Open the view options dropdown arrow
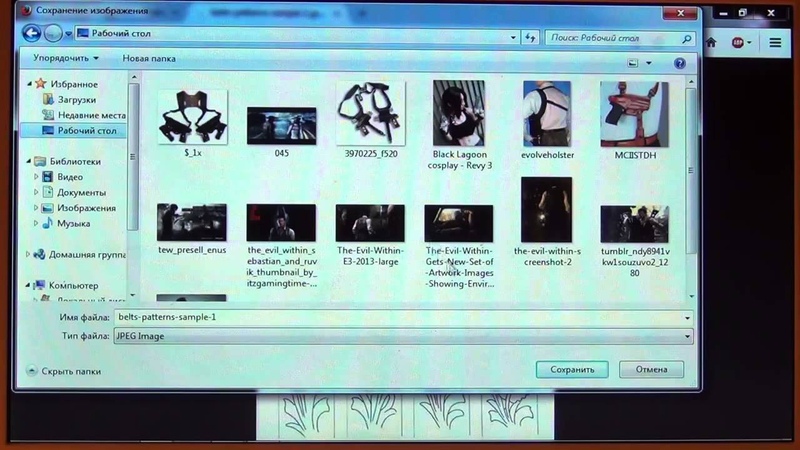This screenshot has height=450, width=800. coord(648,63)
